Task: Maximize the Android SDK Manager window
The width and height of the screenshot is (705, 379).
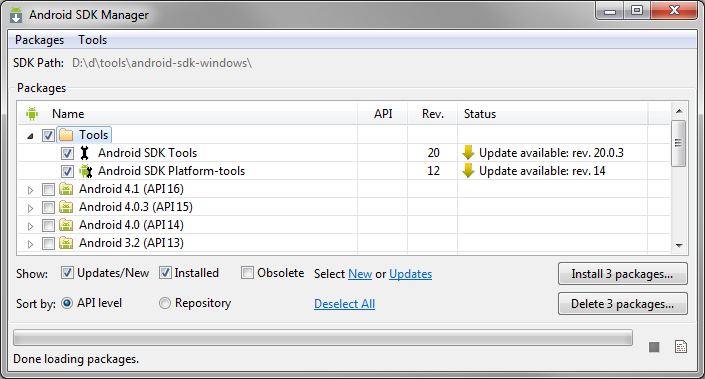Action: [x=637, y=10]
